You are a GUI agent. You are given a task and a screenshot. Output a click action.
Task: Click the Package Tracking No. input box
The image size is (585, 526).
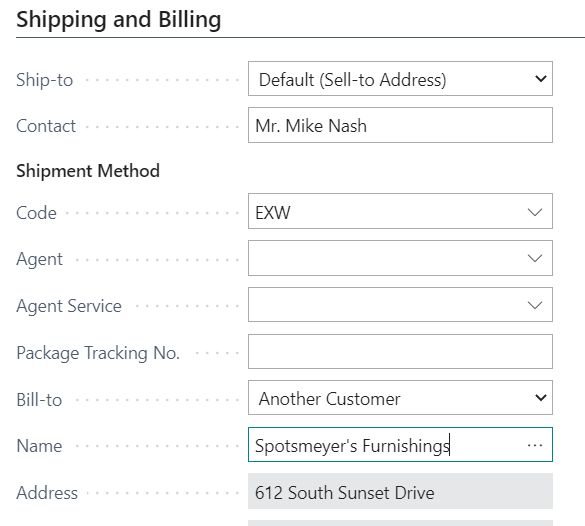pyautogui.click(x=400, y=351)
